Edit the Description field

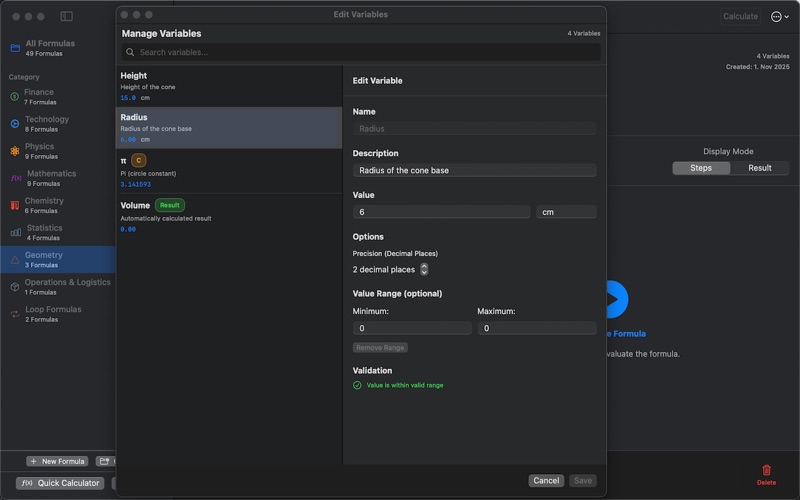(474, 170)
